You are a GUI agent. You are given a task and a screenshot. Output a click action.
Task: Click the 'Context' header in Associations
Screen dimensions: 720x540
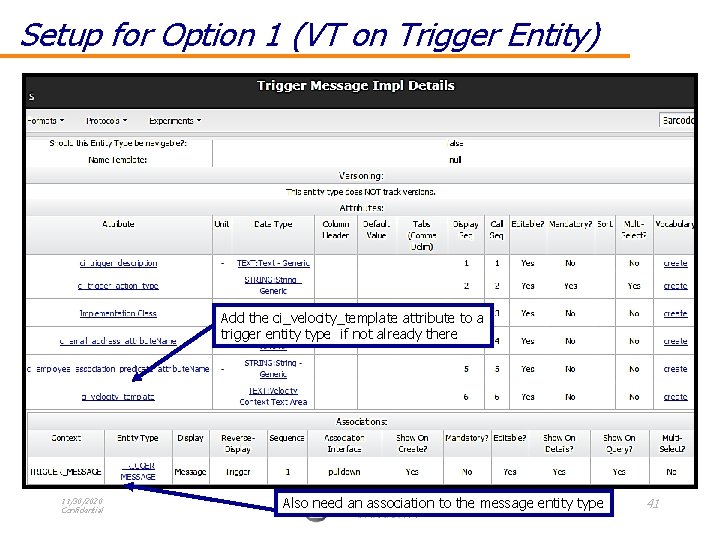coord(66,438)
